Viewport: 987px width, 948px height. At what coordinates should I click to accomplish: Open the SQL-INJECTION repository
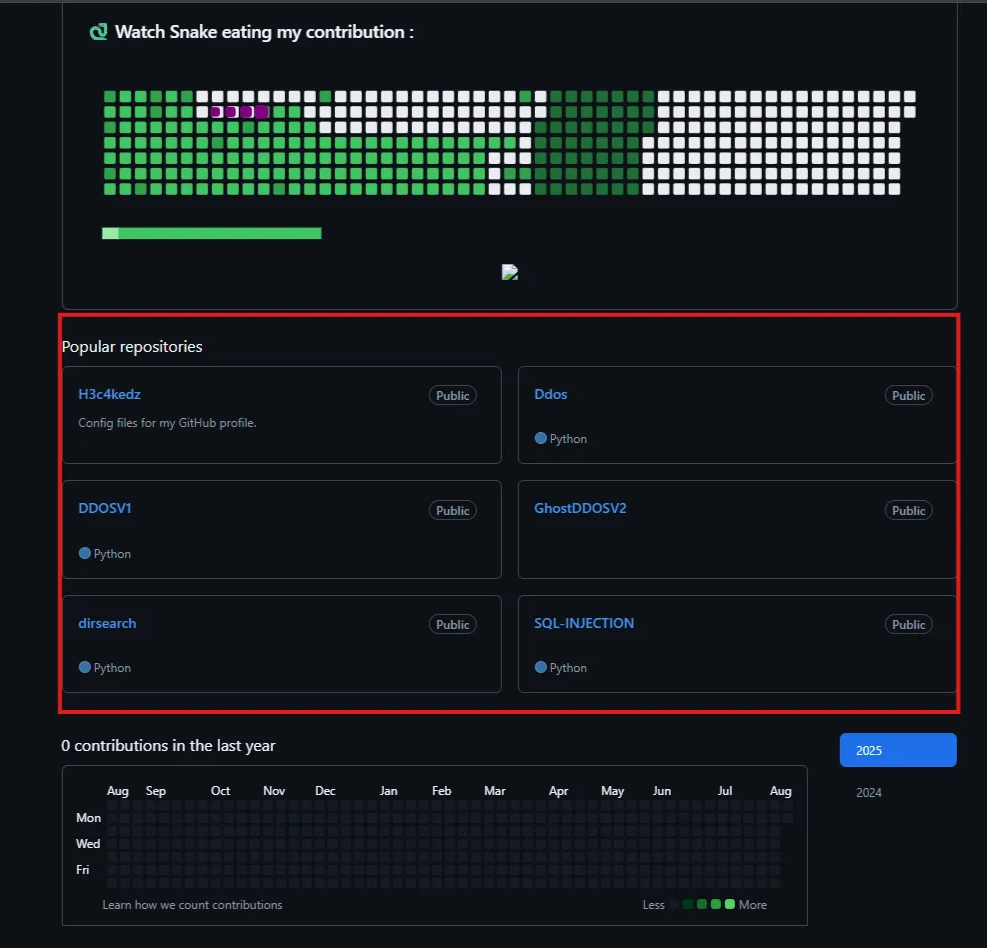[584, 623]
